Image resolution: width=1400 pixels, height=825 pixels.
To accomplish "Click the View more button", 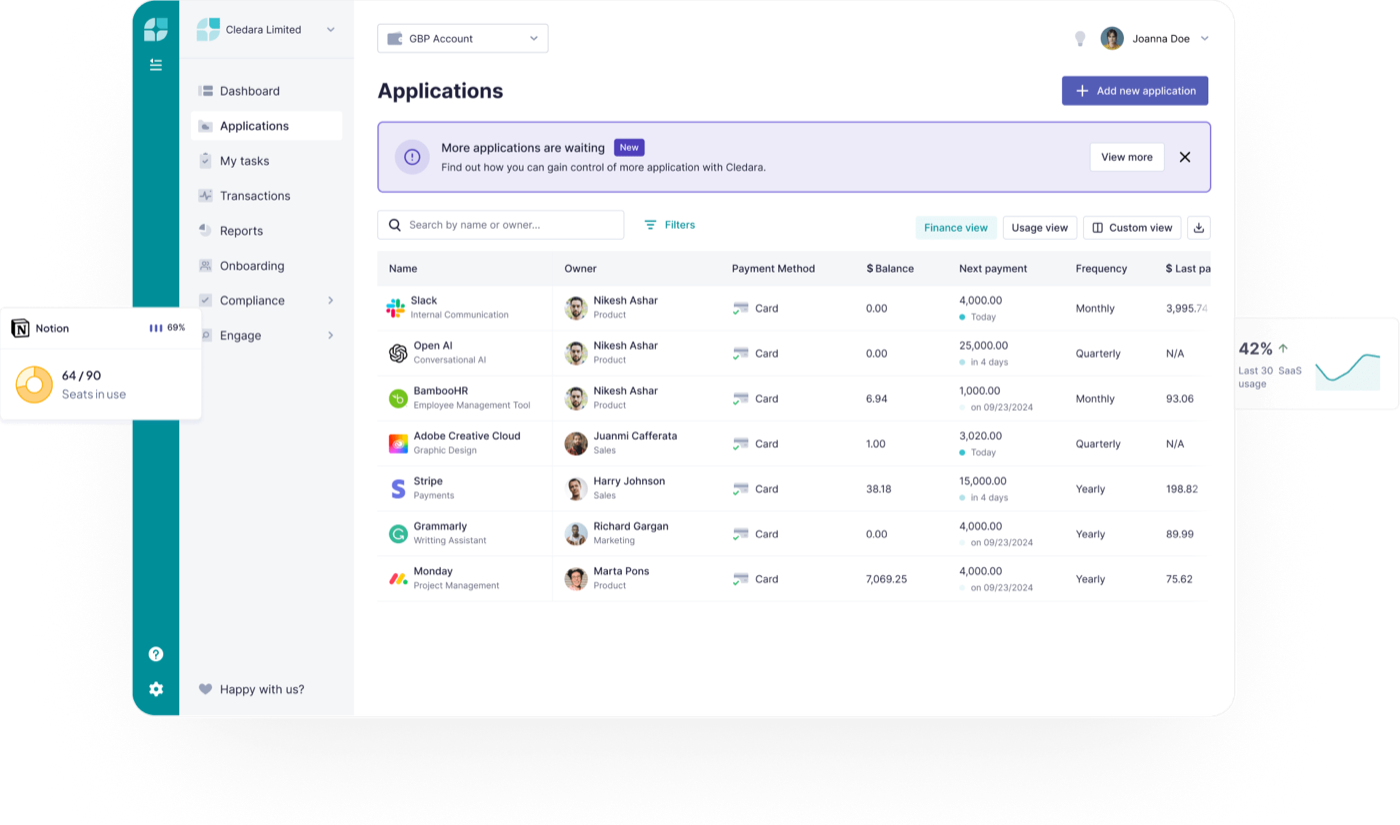I will (1127, 157).
